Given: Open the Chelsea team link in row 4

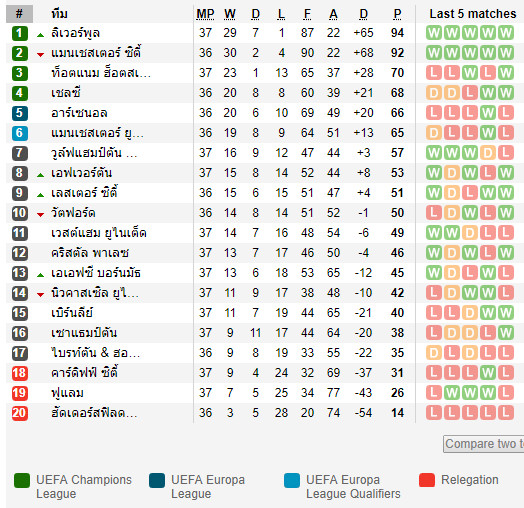Looking at the screenshot, I should point(66,93).
